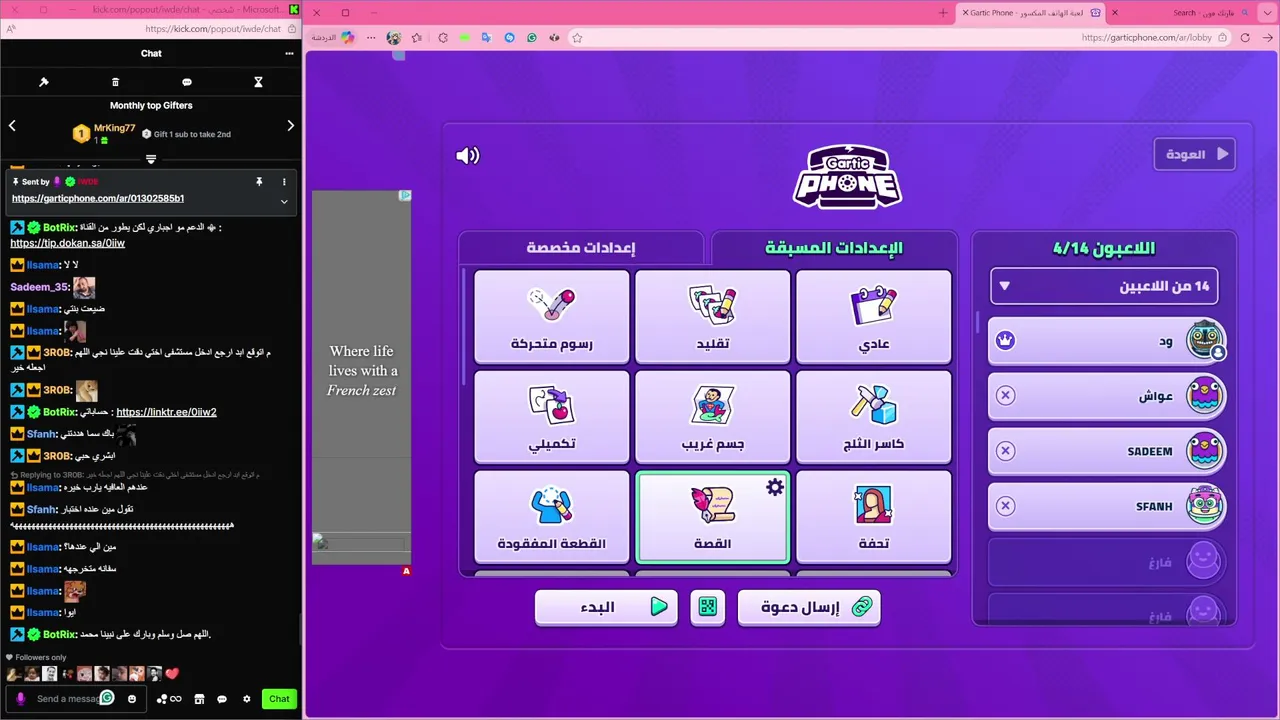Click the Sadeem_35 username in chat
The height and width of the screenshot is (720, 1280).
coord(40,287)
